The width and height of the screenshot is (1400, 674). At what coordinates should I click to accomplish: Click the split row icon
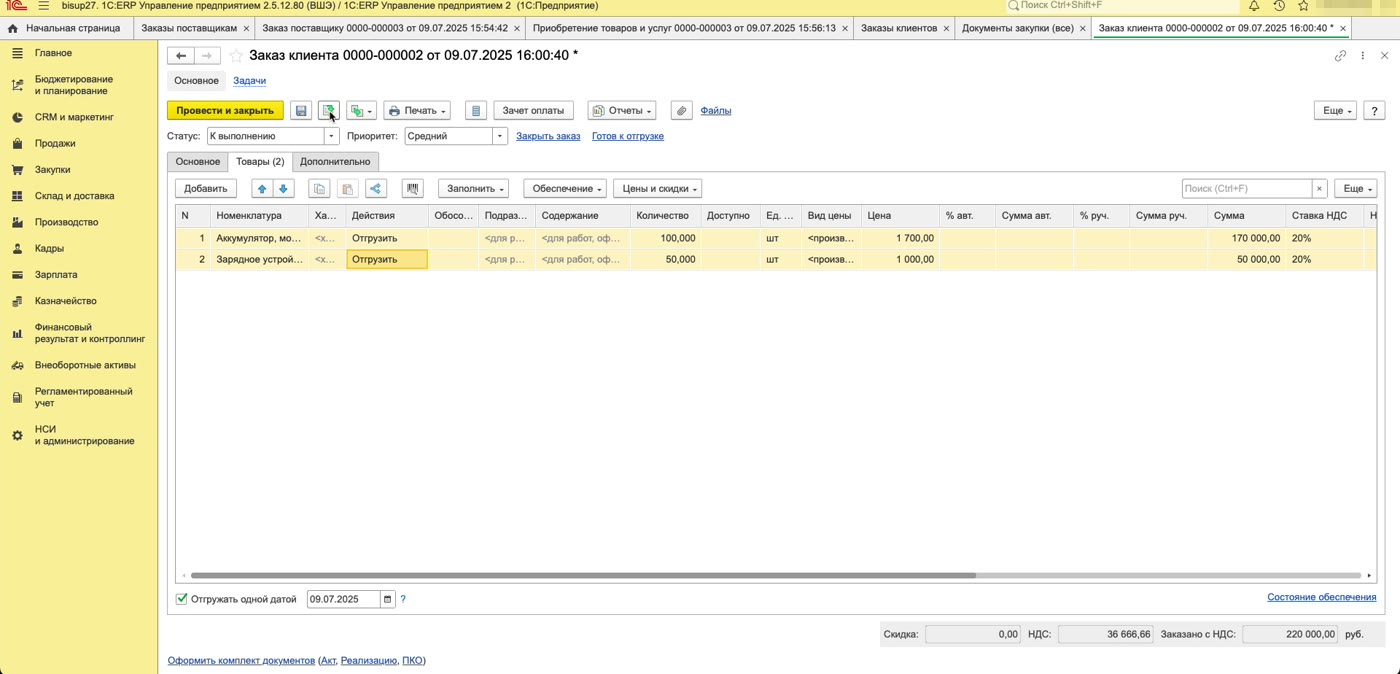376,188
